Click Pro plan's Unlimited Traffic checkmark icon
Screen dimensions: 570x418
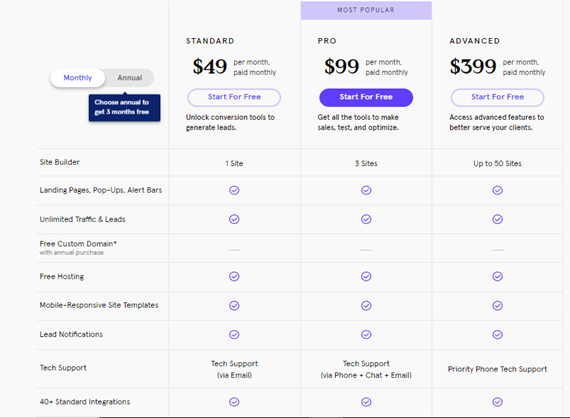pyautogui.click(x=366, y=219)
